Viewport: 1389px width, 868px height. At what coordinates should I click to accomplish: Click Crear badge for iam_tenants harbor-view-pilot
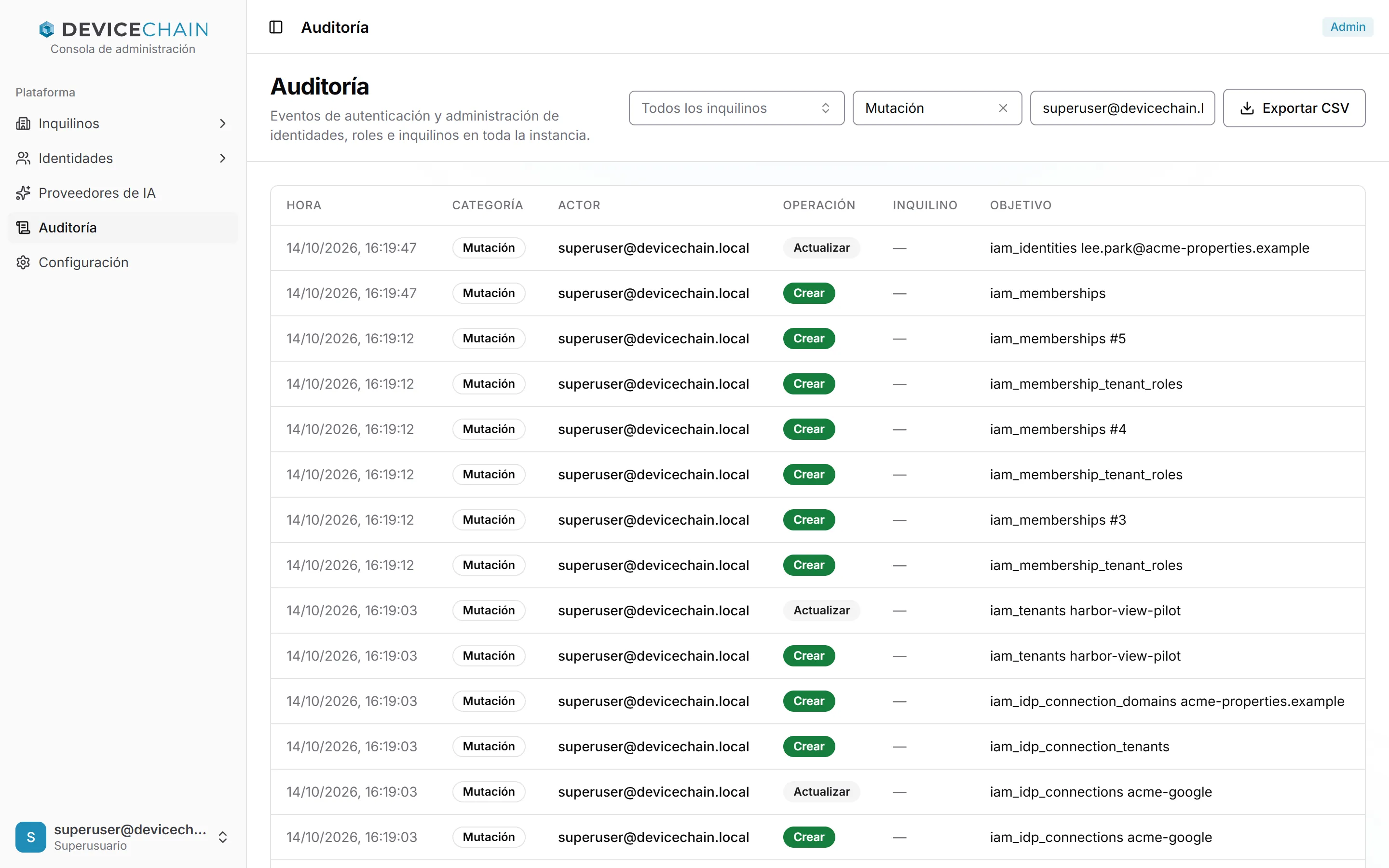click(809, 656)
